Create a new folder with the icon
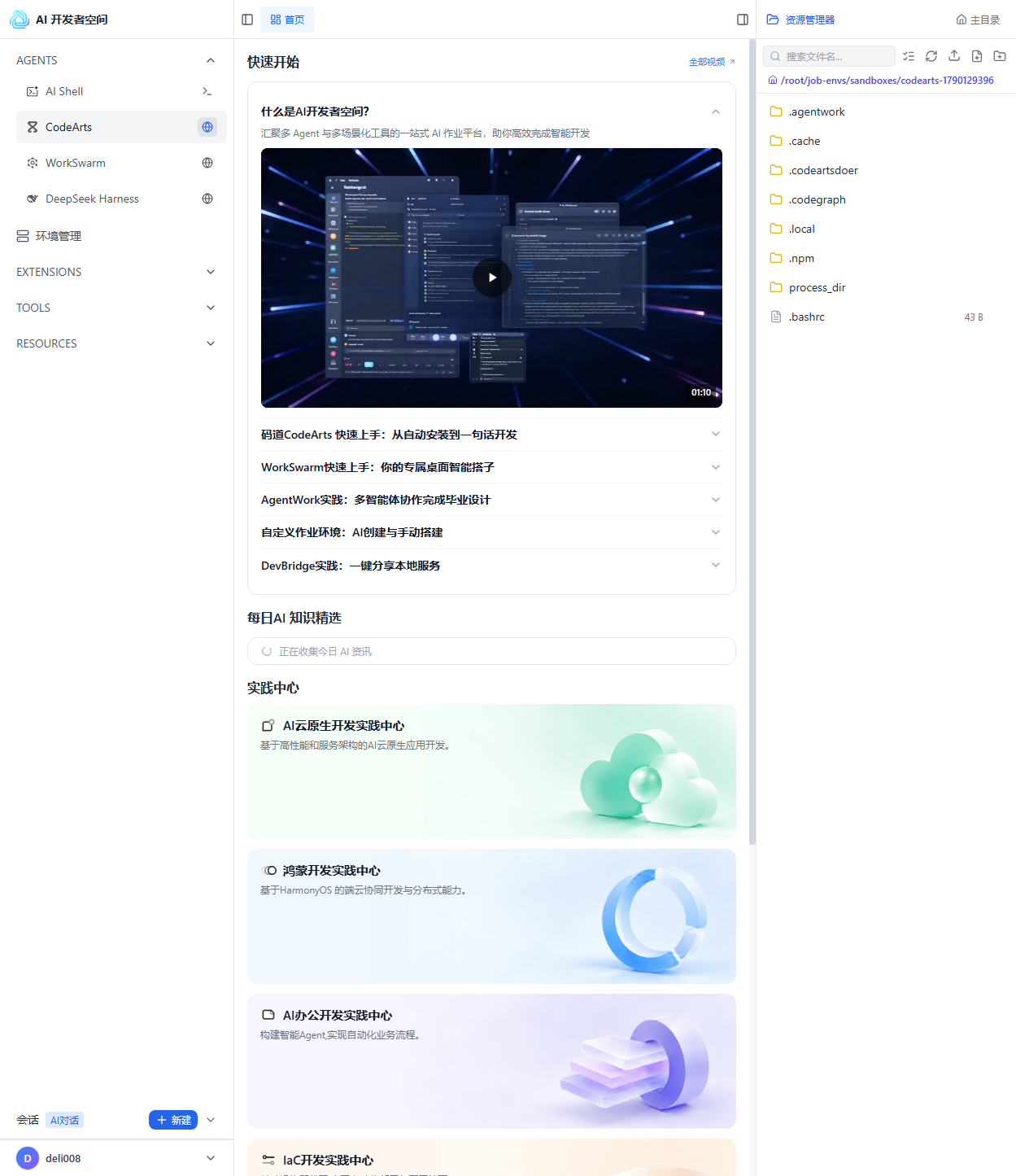Screen dimensions: 1016x1176 tap(1000, 56)
